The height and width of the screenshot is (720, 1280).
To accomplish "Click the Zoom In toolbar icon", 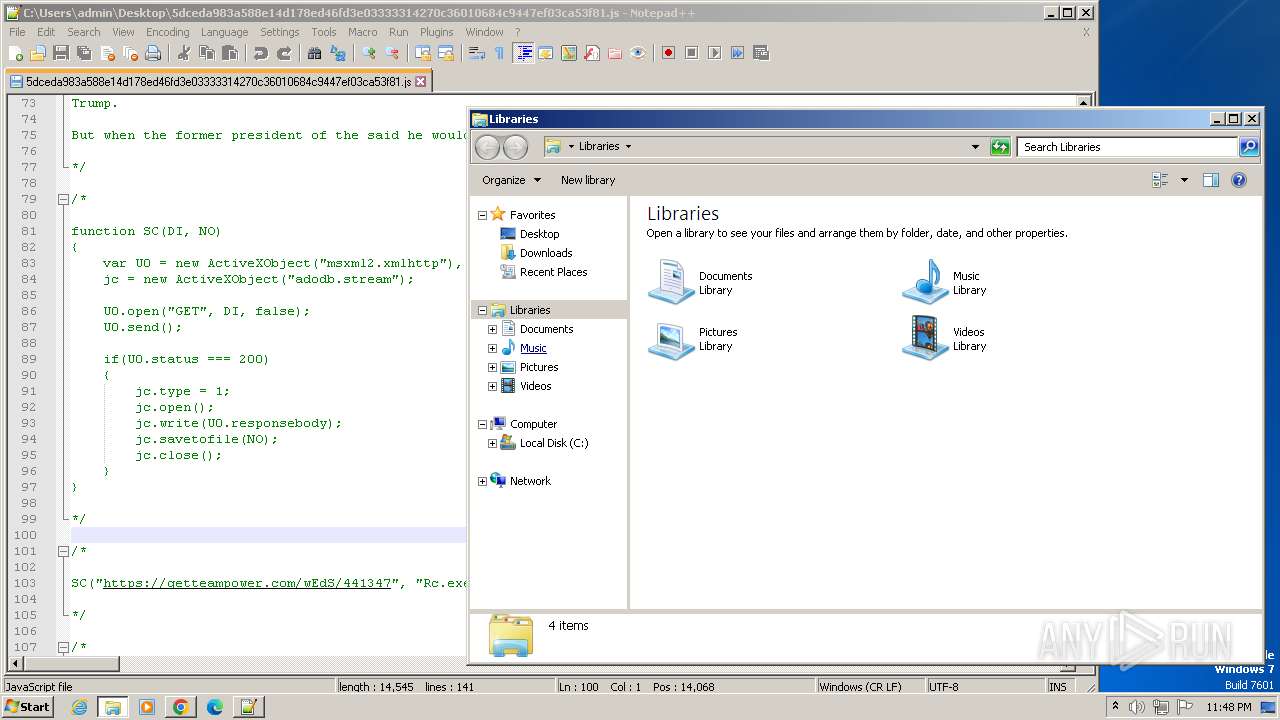I will [x=369, y=53].
